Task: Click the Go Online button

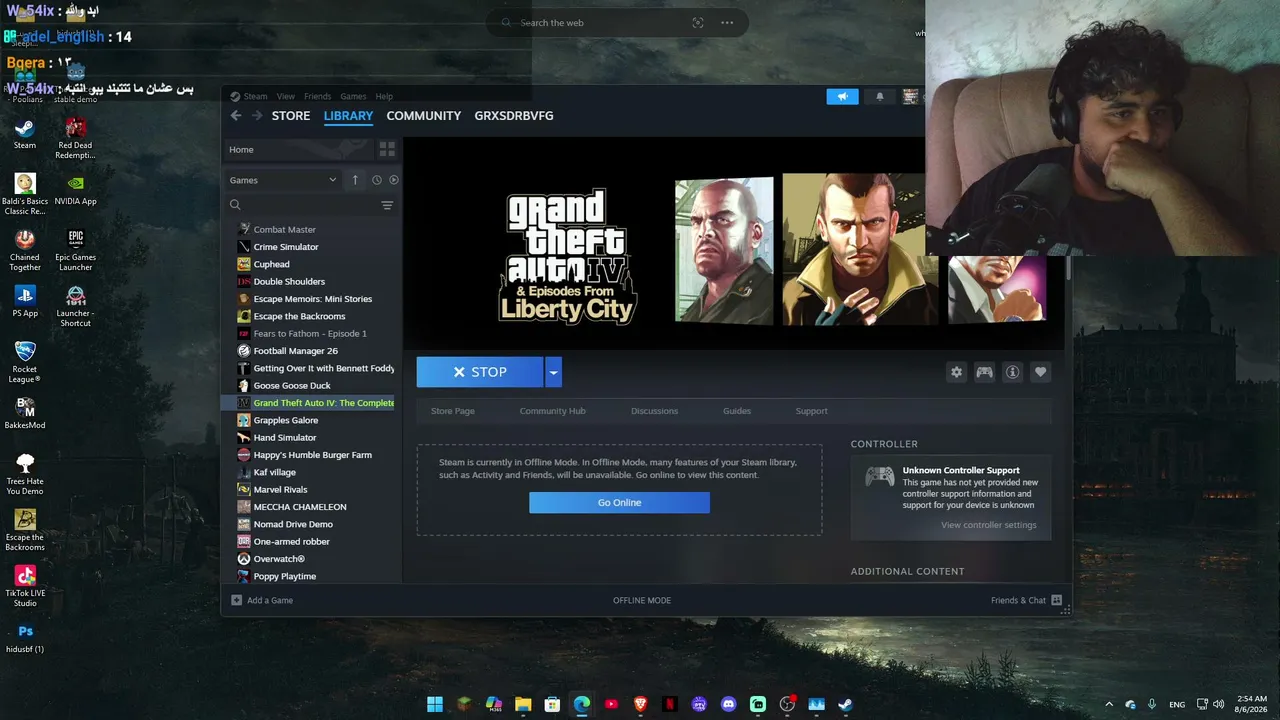Action: click(619, 502)
